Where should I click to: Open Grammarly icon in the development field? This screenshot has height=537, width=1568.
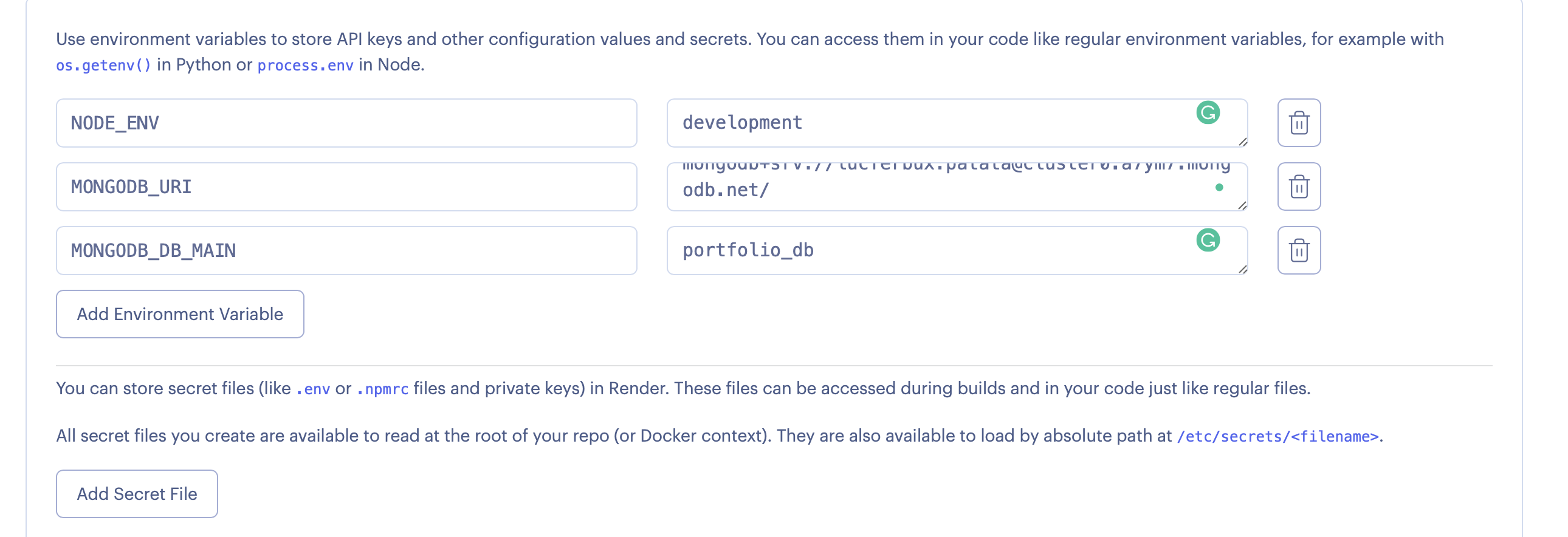[1208, 113]
